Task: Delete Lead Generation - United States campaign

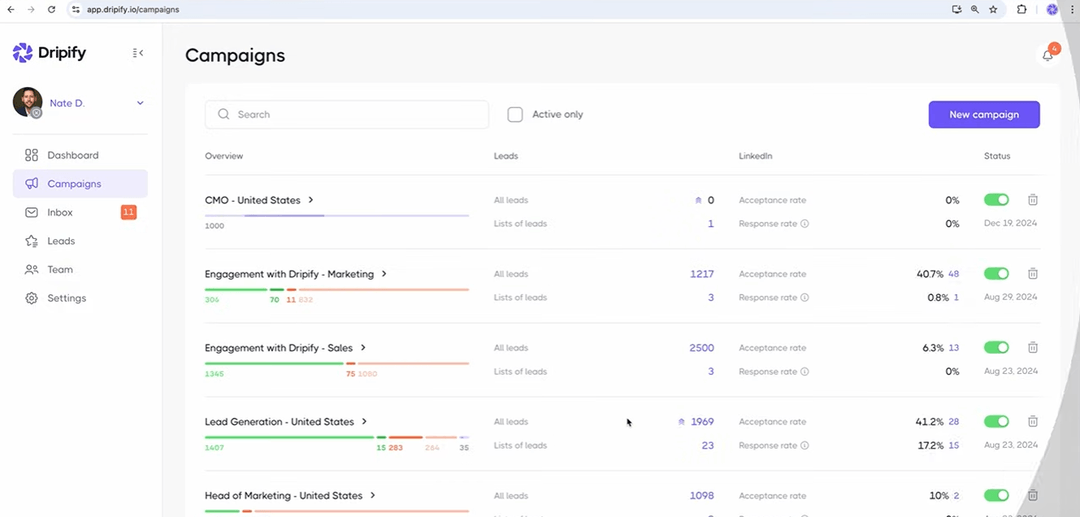Action: 1032,421
